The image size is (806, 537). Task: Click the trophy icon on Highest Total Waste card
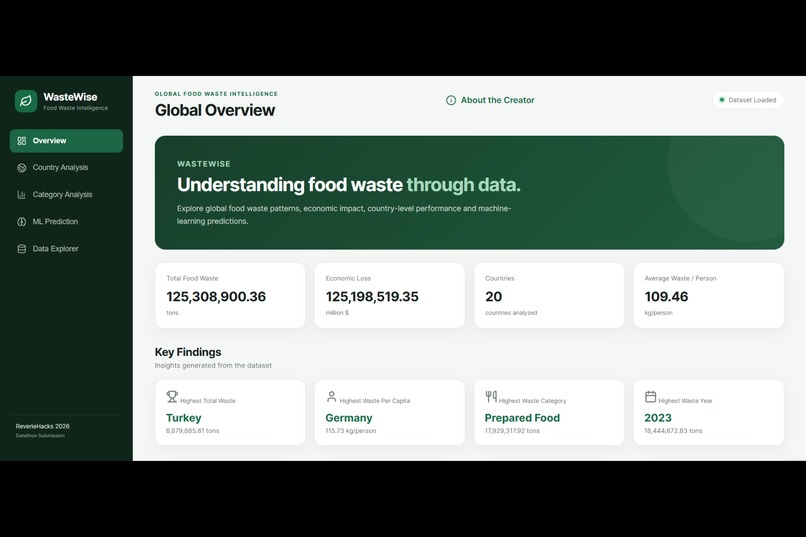[172, 396]
